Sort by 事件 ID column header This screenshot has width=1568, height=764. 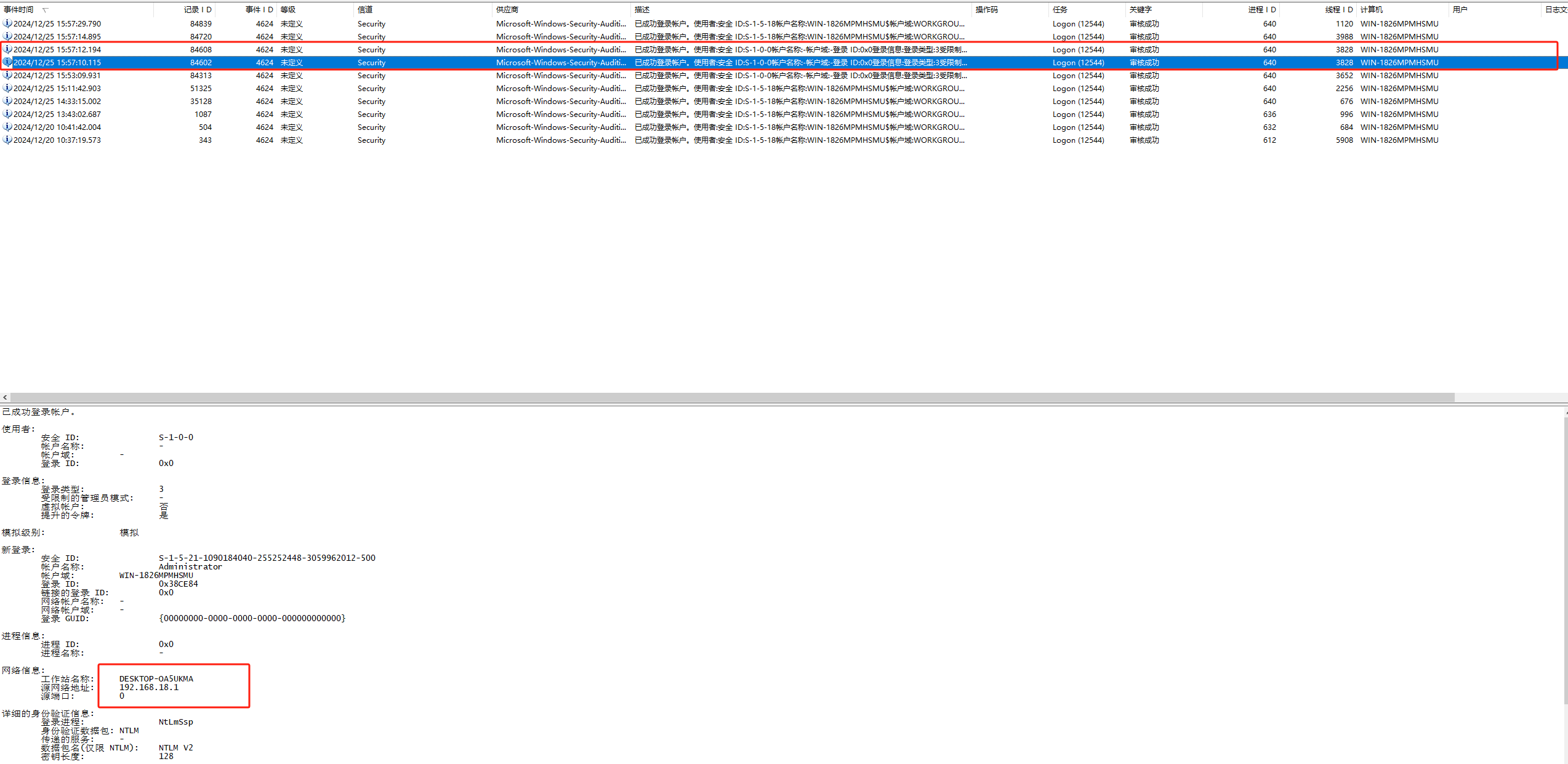259,10
